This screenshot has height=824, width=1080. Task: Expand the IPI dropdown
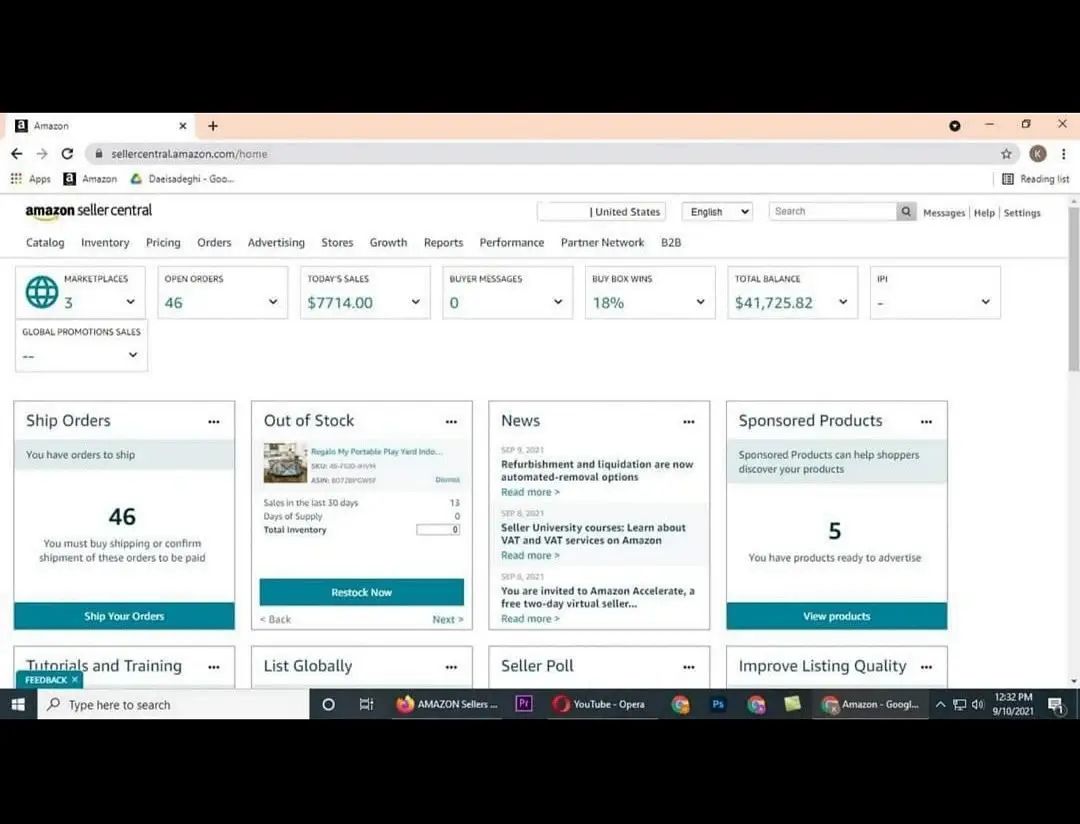click(x=986, y=302)
